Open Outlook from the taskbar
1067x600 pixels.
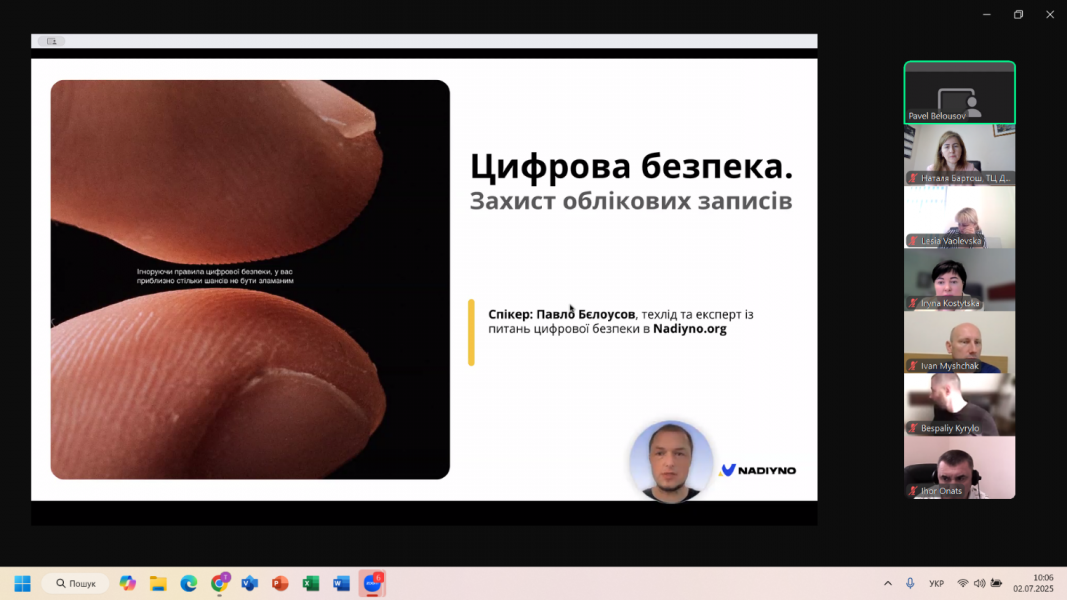click(x=250, y=583)
